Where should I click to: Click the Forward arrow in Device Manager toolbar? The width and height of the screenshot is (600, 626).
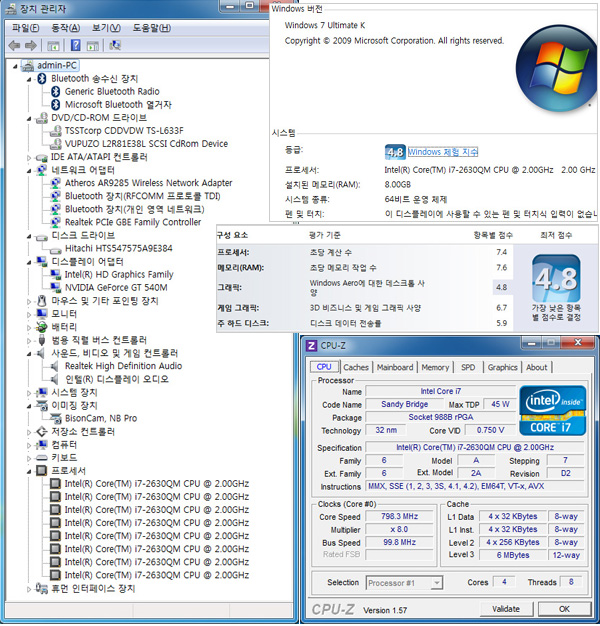[31, 46]
